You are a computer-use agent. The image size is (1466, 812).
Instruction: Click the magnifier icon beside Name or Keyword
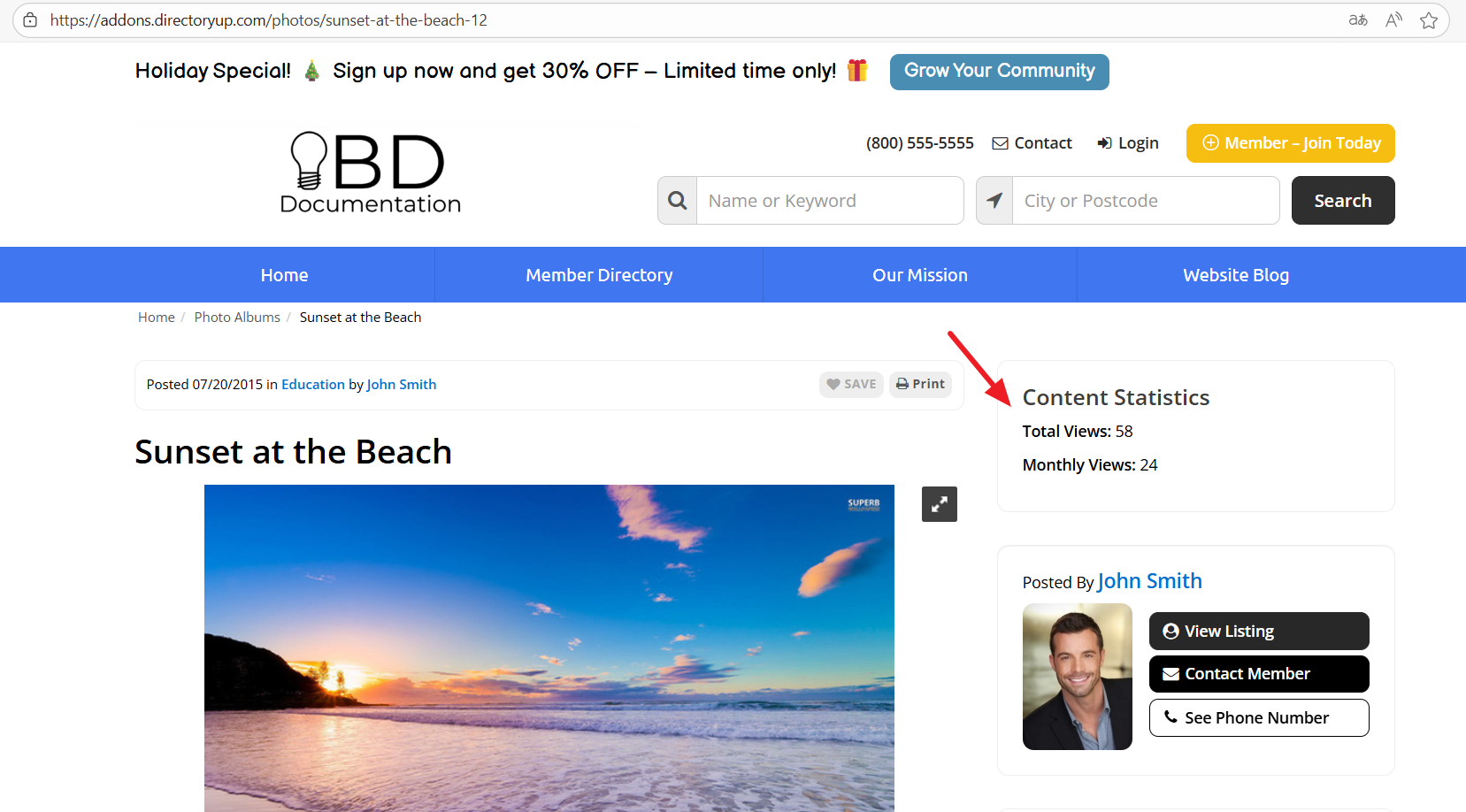tap(678, 201)
